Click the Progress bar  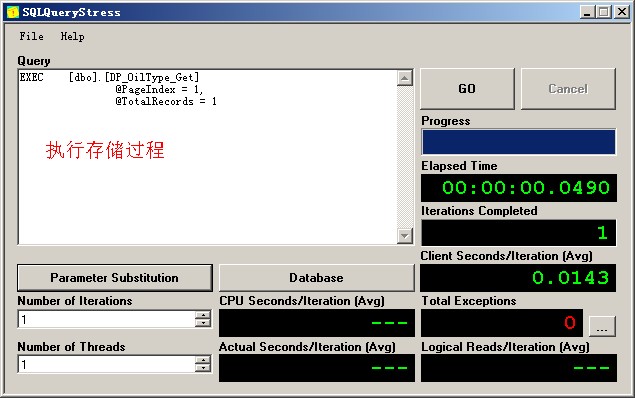click(x=519, y=142)
